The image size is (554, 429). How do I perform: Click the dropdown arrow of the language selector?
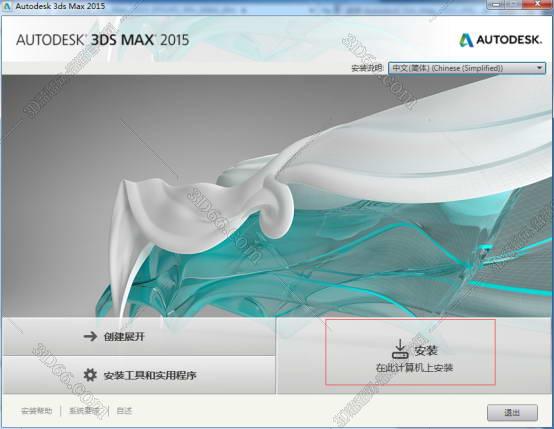coord(540,68)
